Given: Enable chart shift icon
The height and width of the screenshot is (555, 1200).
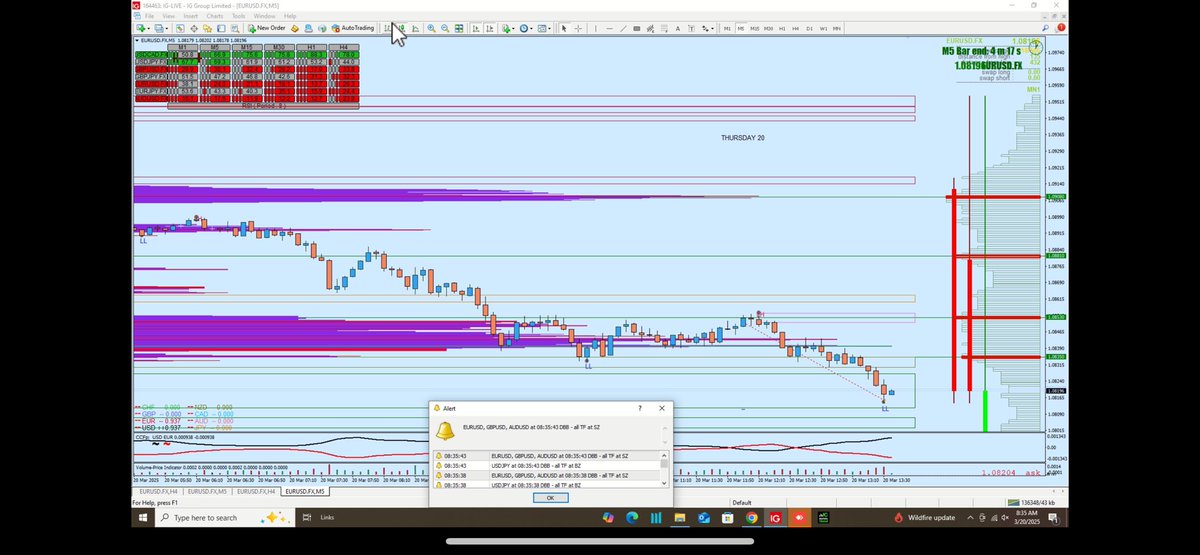Looking at the screenshot, I should tap(489, 28).
